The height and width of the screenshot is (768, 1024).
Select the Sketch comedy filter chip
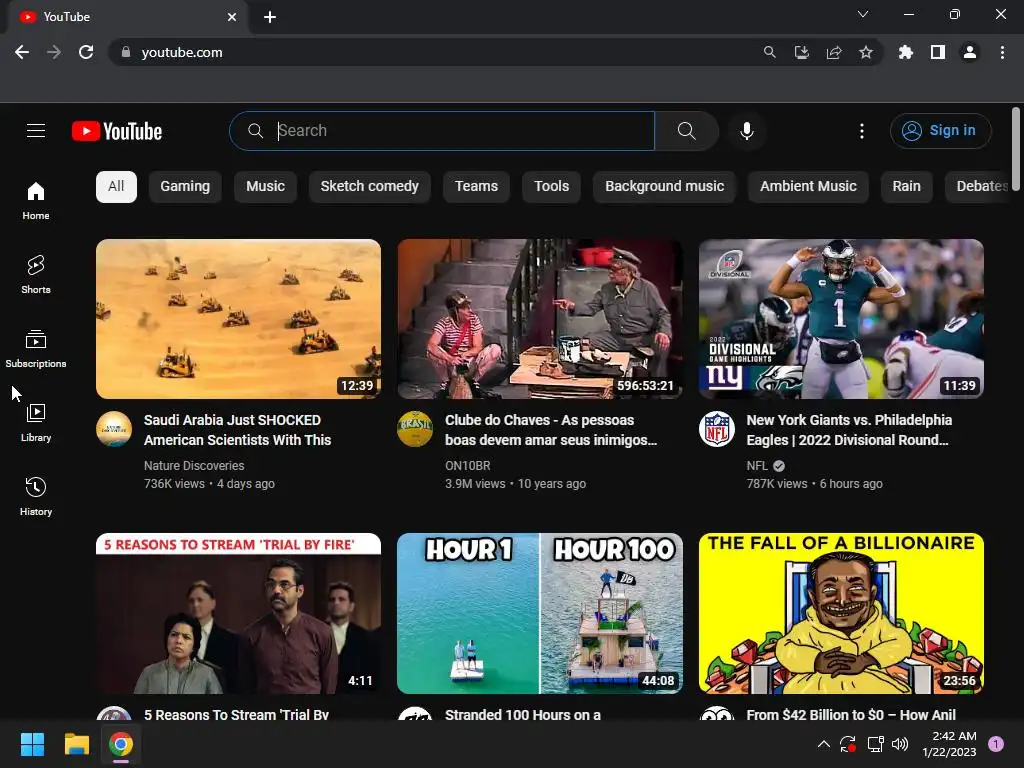point(369,186)
